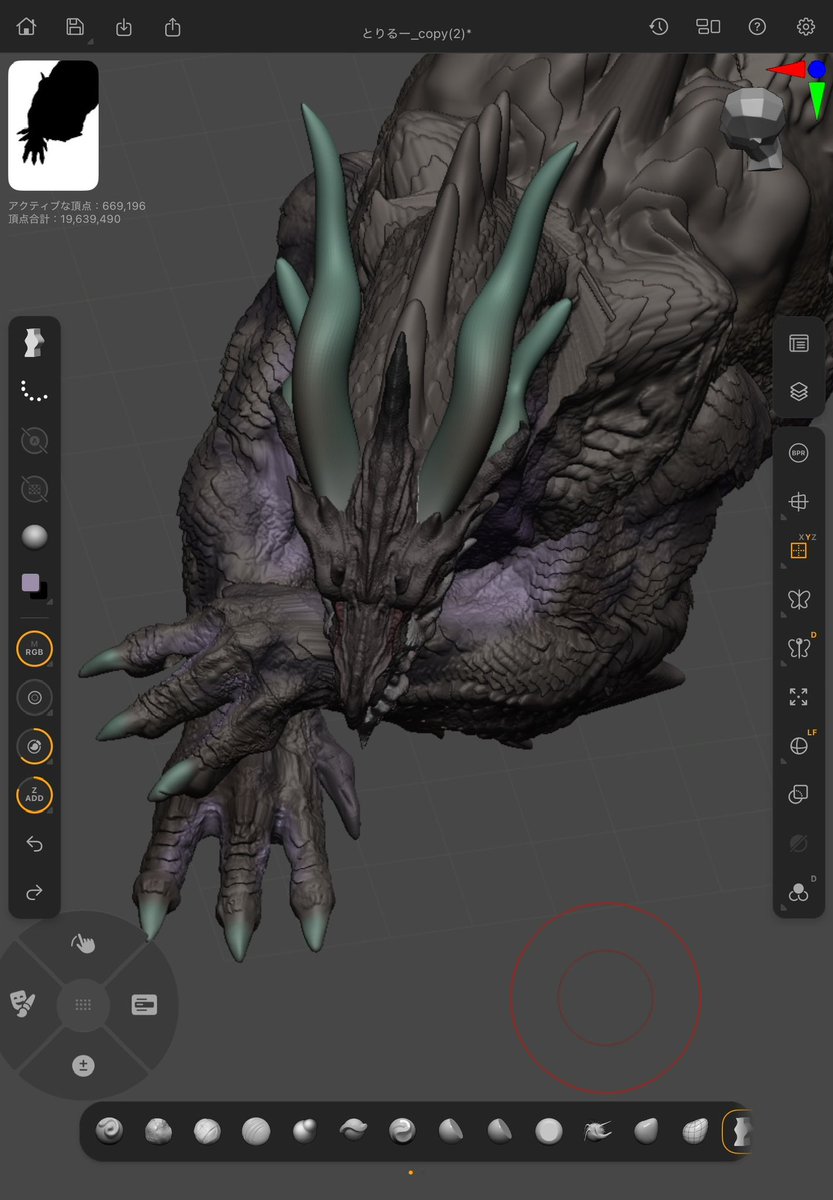Screen dimensions: 833x1200
Task: Open the disabled alpha slot
Action: (34, 440)
